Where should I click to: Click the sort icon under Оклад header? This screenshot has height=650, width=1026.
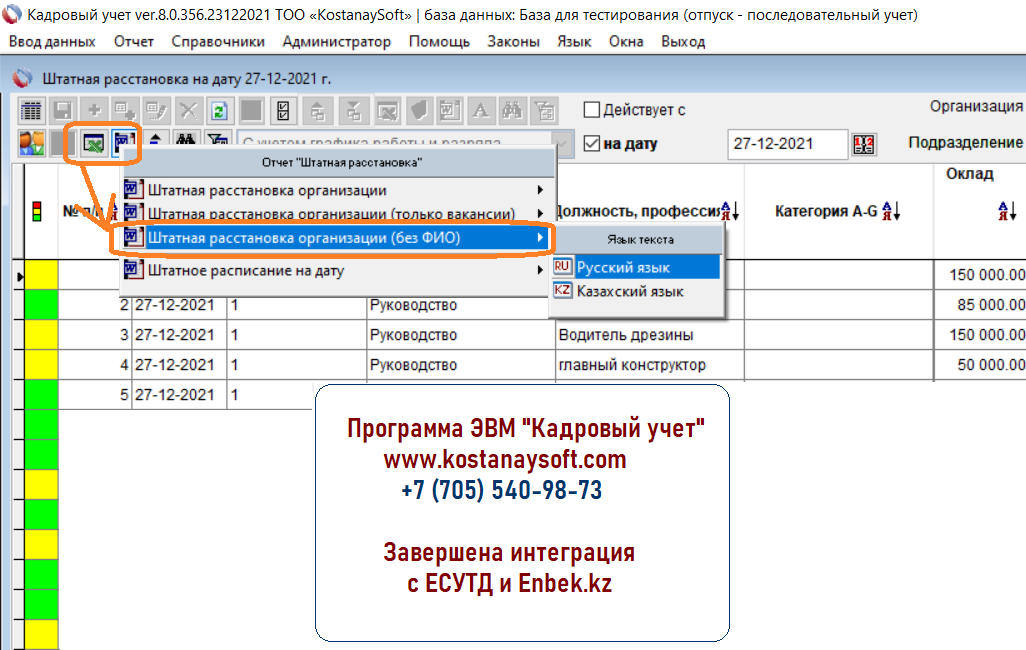click(1007, 211)
